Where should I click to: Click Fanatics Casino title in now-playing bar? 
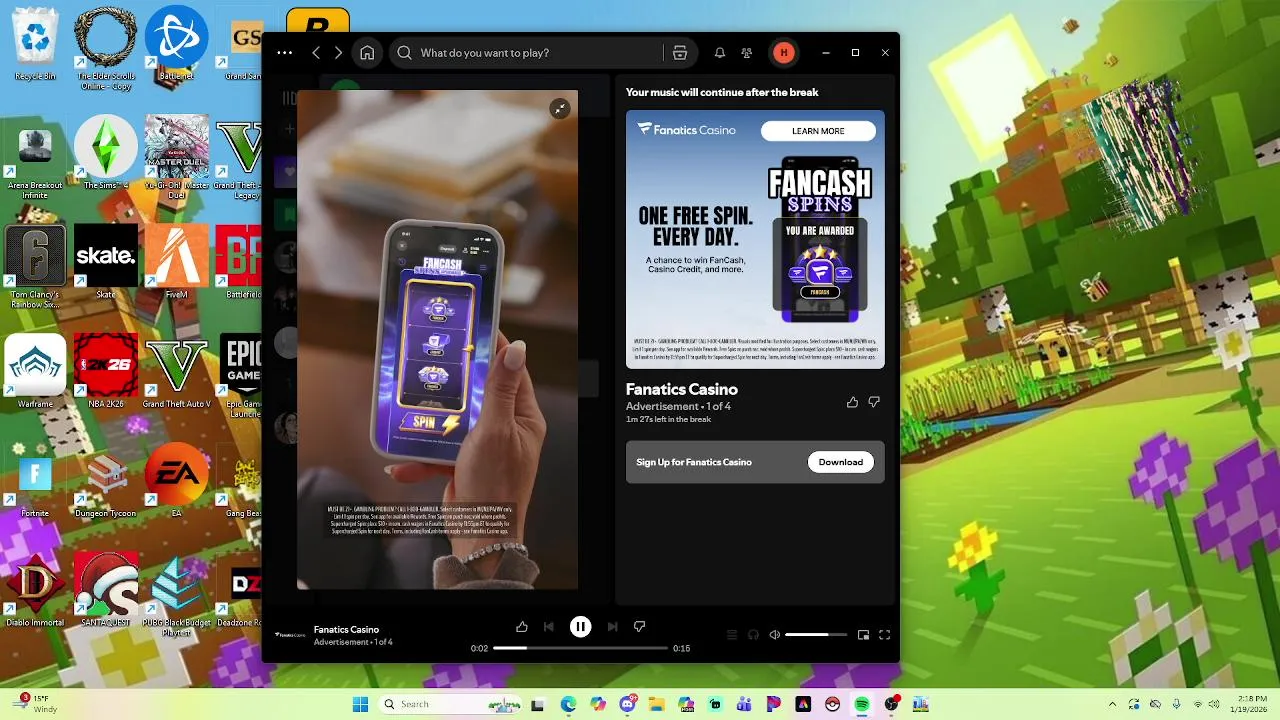coord(346,629)
